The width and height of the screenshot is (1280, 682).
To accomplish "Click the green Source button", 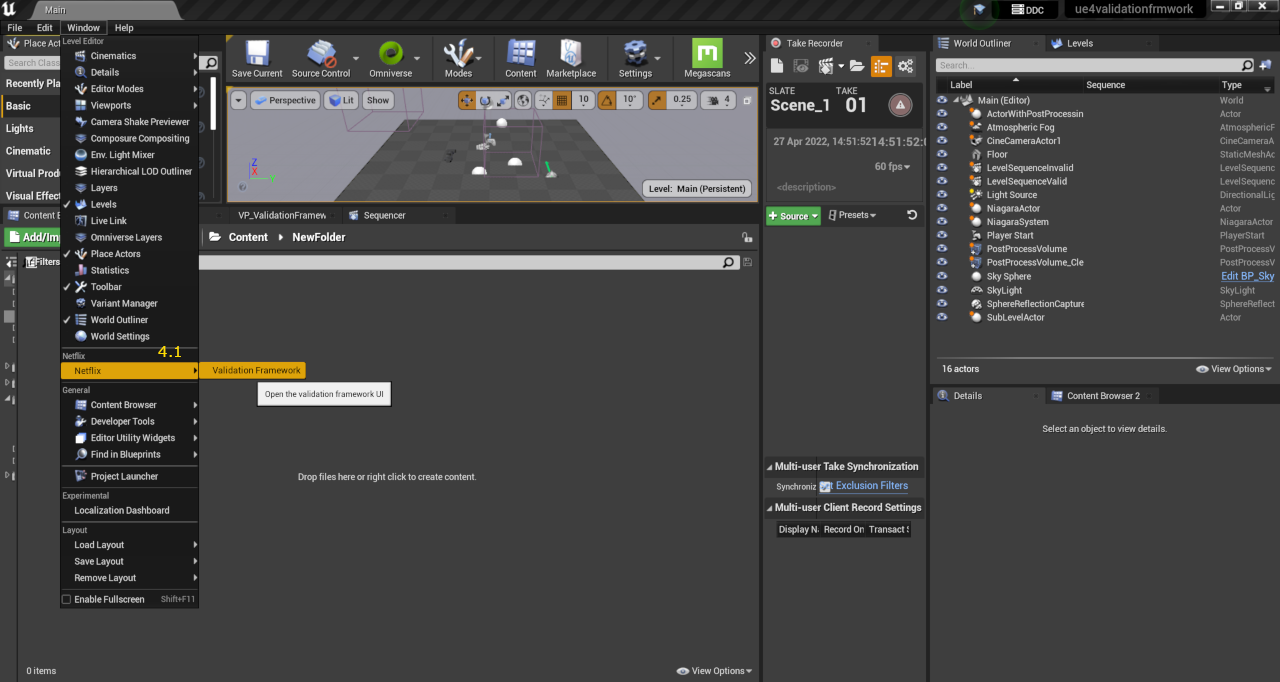I will coord(793,216).
